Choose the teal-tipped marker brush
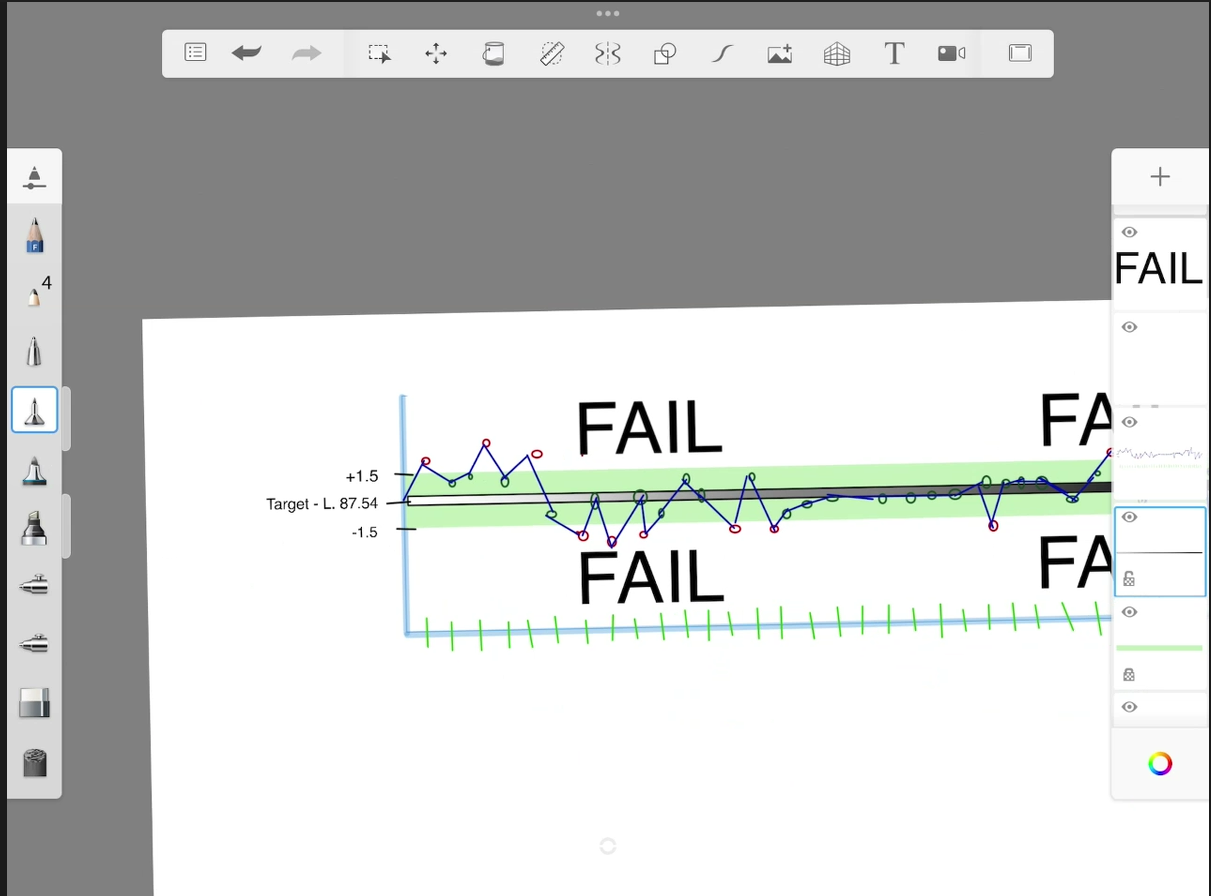Viewport: 1211px width, 896px height. click(35, 470)
